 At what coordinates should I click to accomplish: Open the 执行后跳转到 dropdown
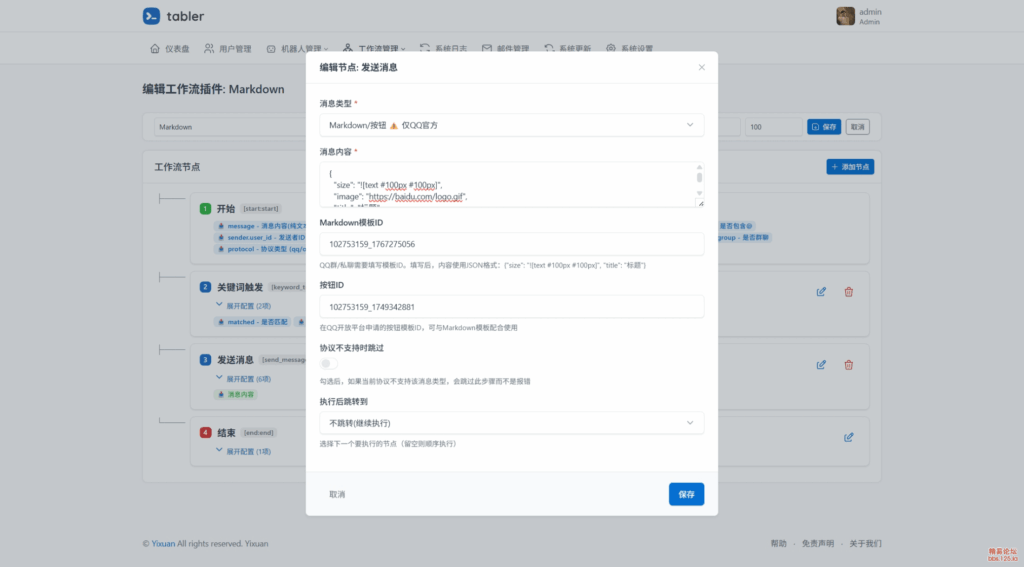coord(511,423)
